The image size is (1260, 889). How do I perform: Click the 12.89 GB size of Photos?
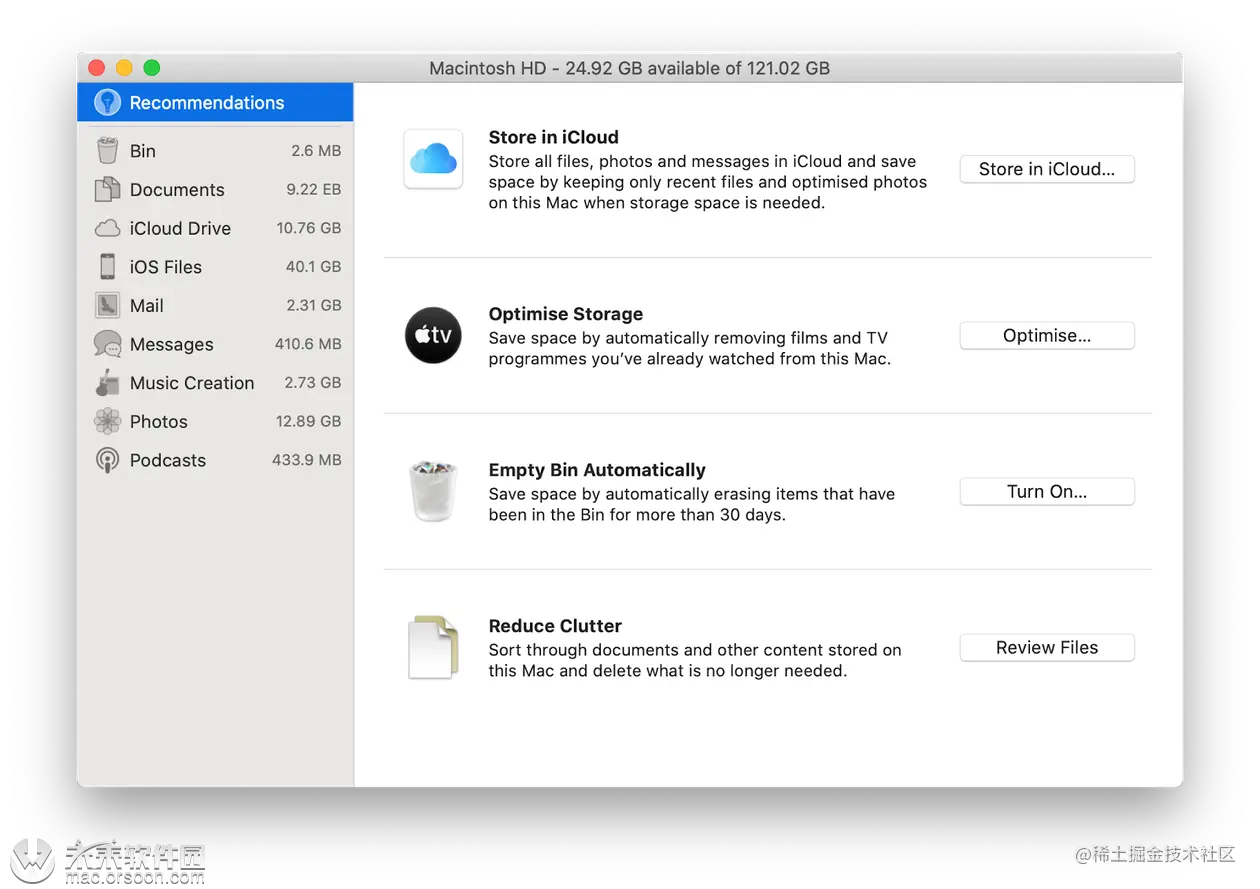309,421
